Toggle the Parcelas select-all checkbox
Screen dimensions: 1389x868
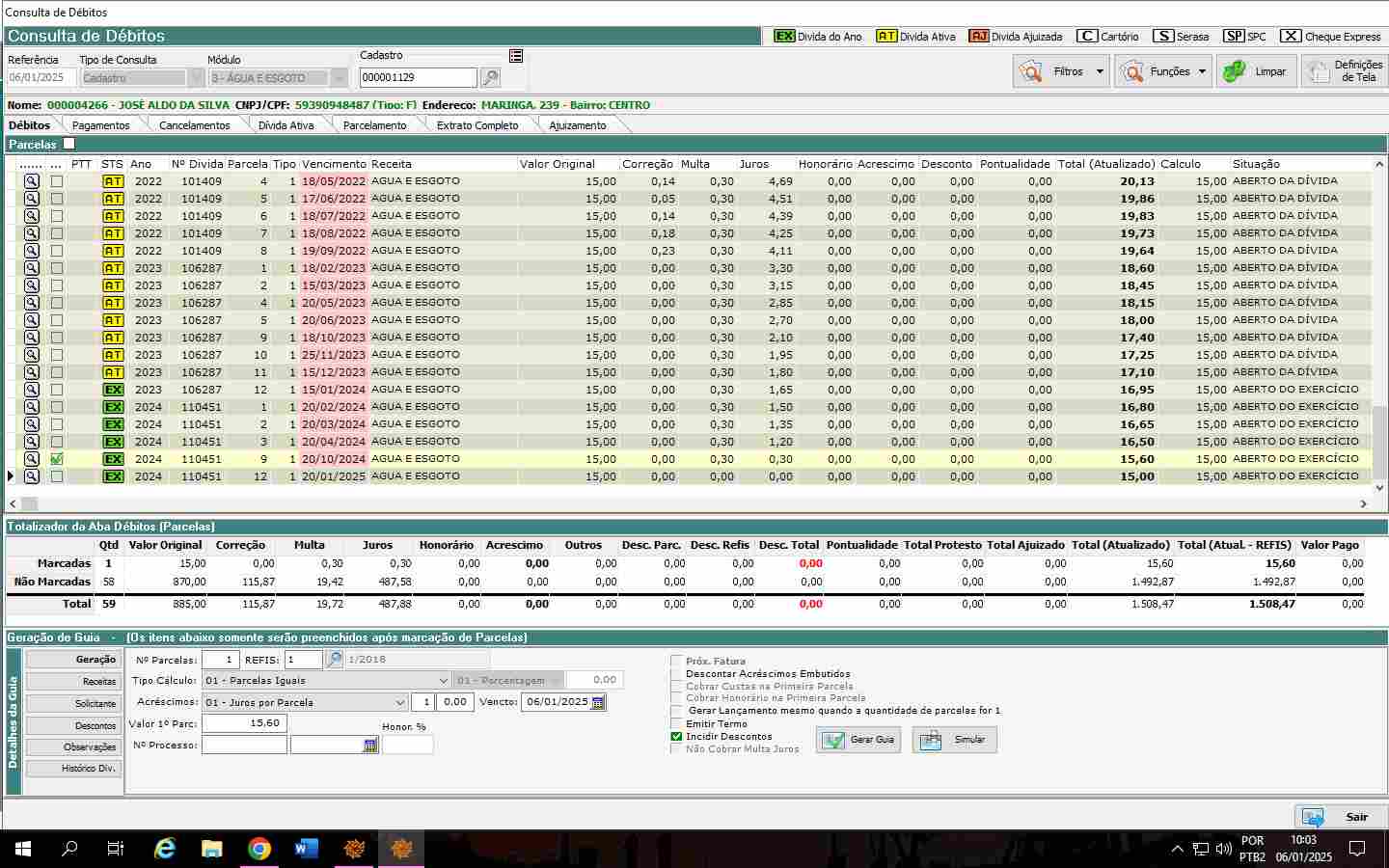coord(68,144)
